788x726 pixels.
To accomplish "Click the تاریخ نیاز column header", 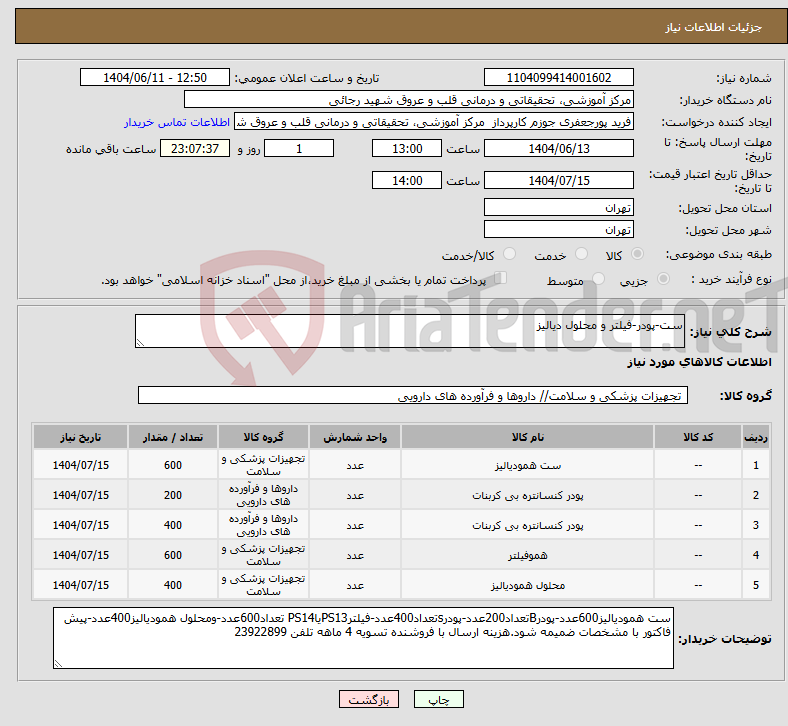I will click(x=80, y=437).
